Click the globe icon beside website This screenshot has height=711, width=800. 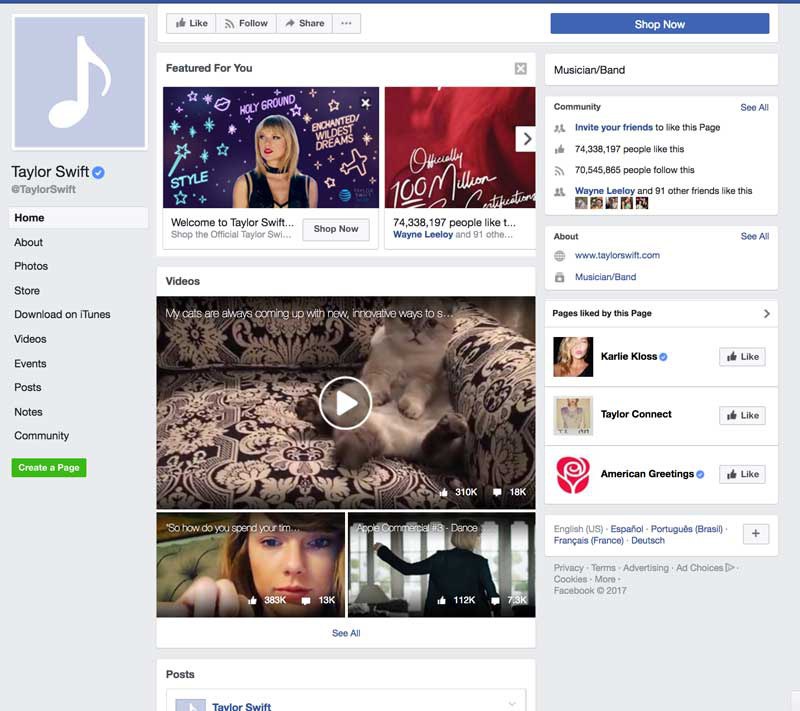coord(560,256)
